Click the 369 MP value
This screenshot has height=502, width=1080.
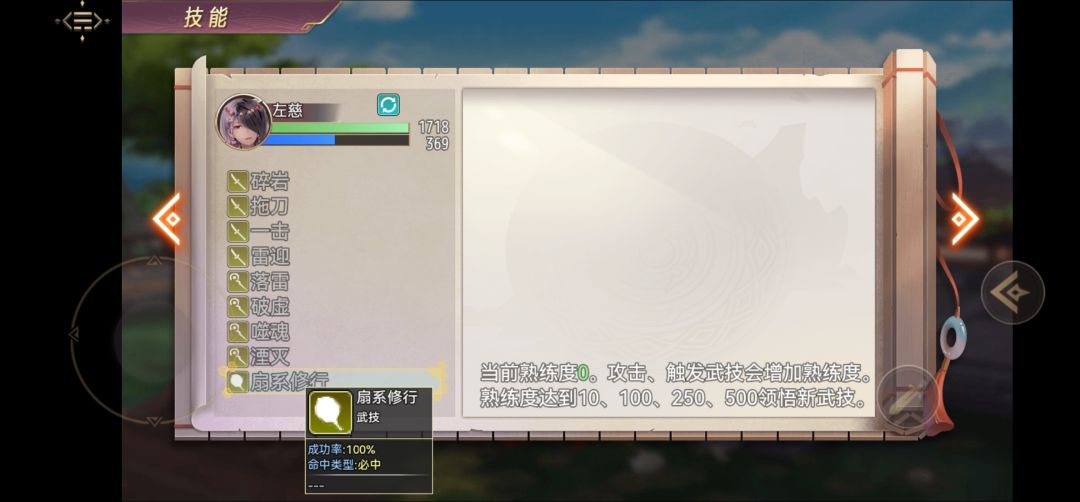(x=437, y=143)
